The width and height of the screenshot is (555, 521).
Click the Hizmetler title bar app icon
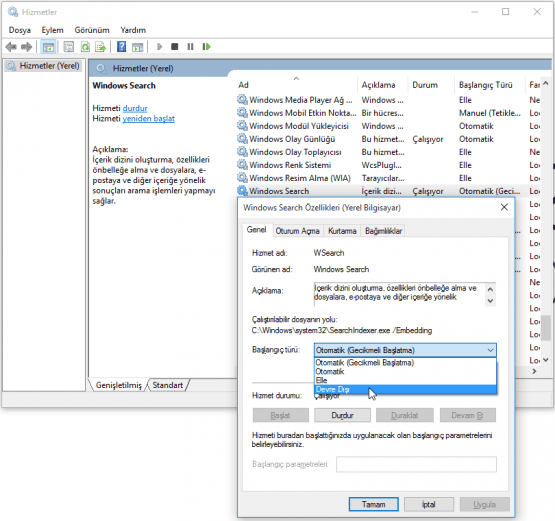click(13, 12)
